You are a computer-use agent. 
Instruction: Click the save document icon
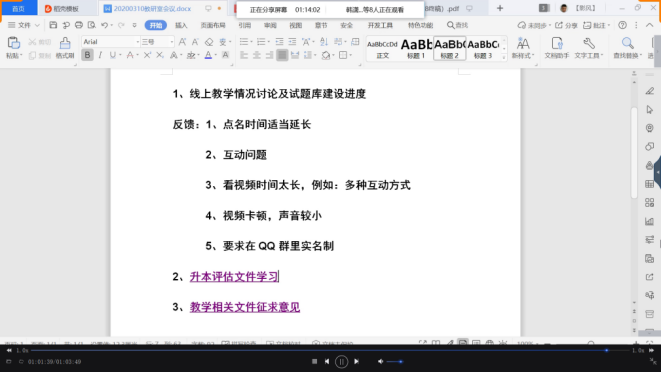[53, 25]
